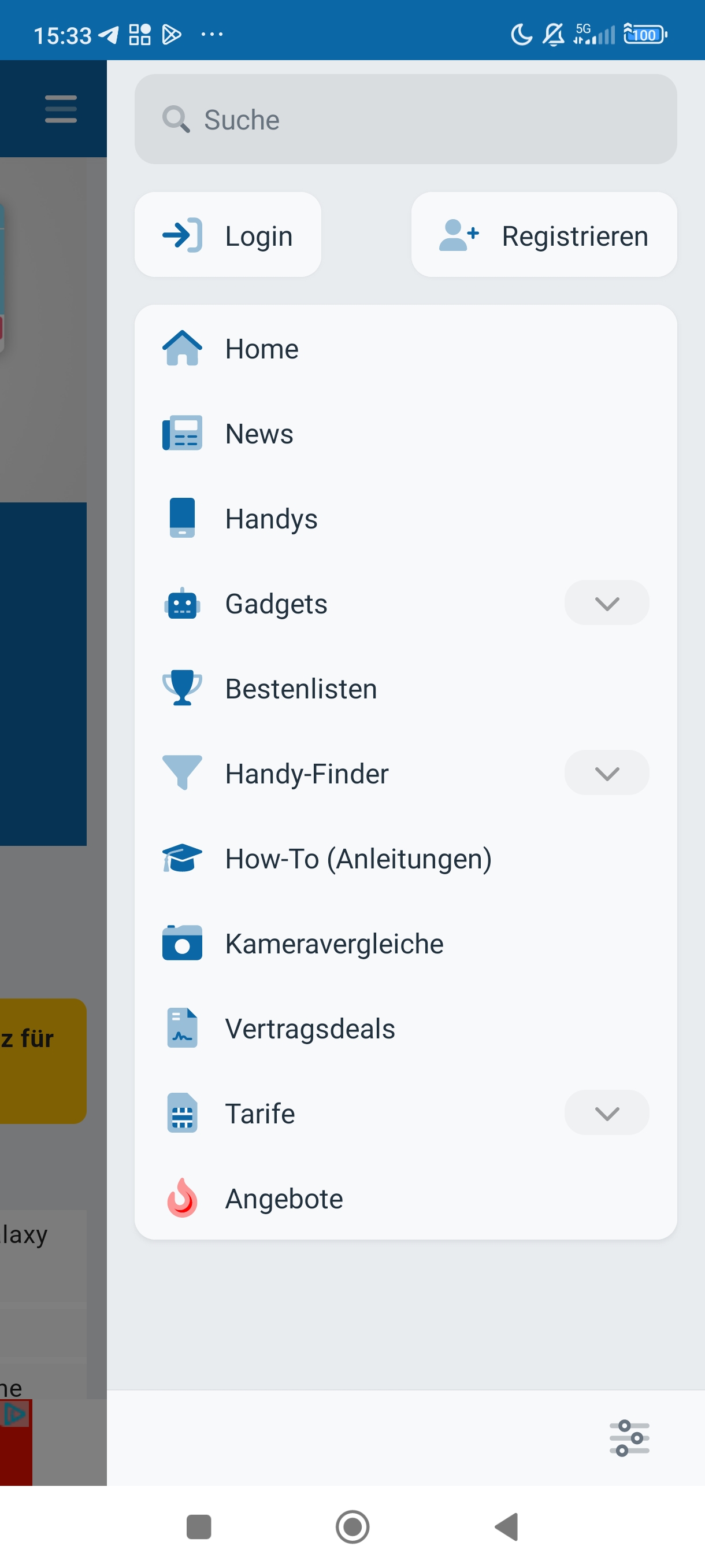Click the Handys phone icon

tap(182, 518)
